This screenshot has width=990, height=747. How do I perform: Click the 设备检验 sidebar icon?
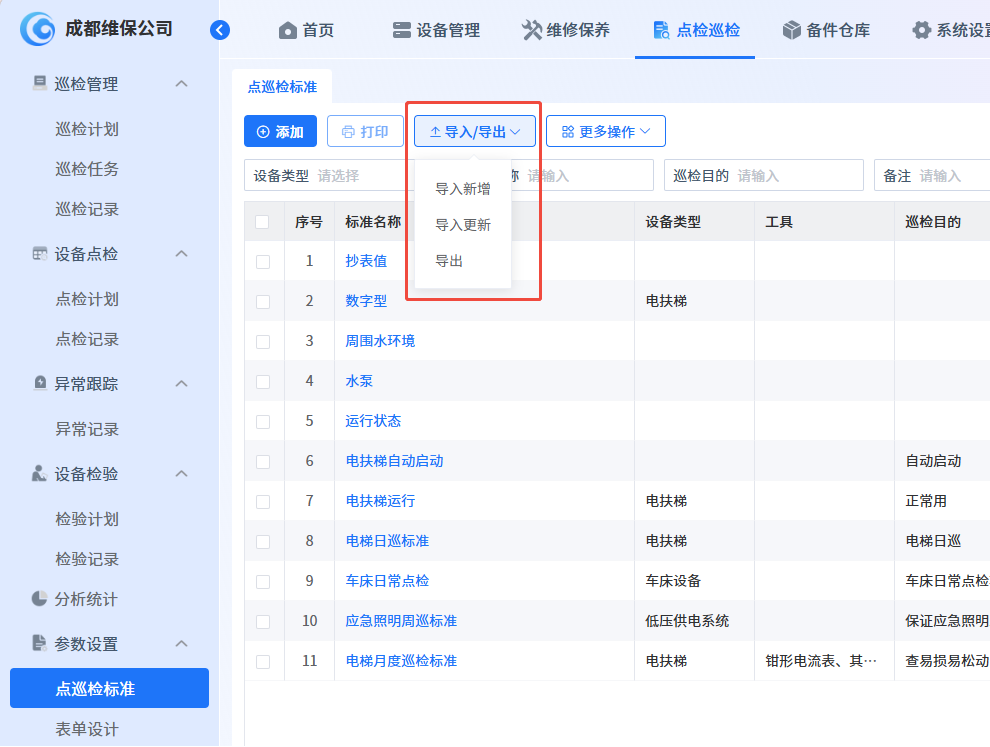pyautogui.click(x=39, y=473)
